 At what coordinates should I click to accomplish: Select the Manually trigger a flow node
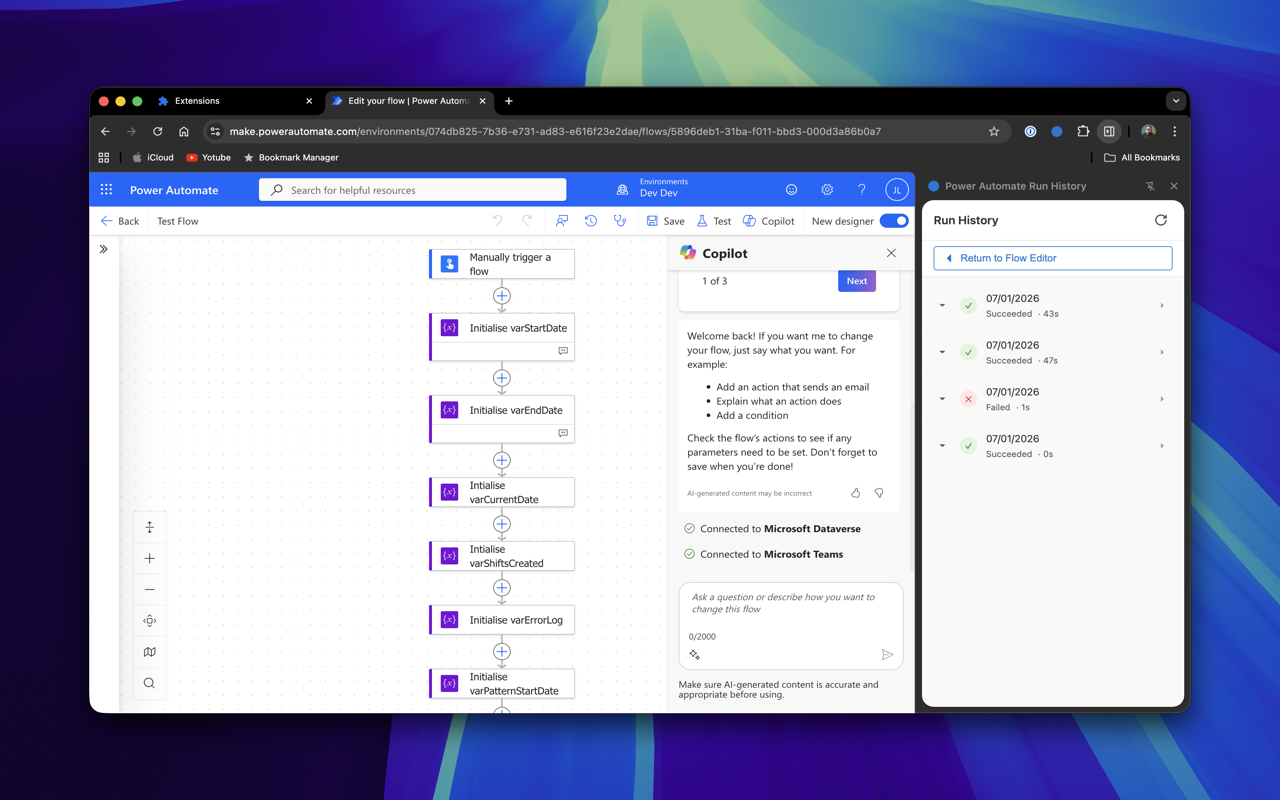tap(502, 264)
